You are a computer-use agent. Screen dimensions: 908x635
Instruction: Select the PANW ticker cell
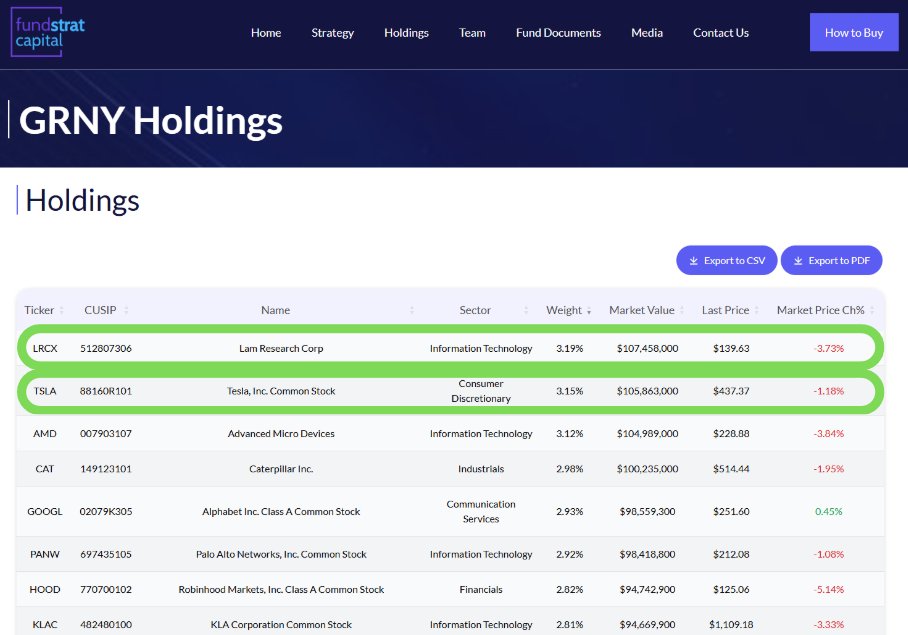point(45,555)
